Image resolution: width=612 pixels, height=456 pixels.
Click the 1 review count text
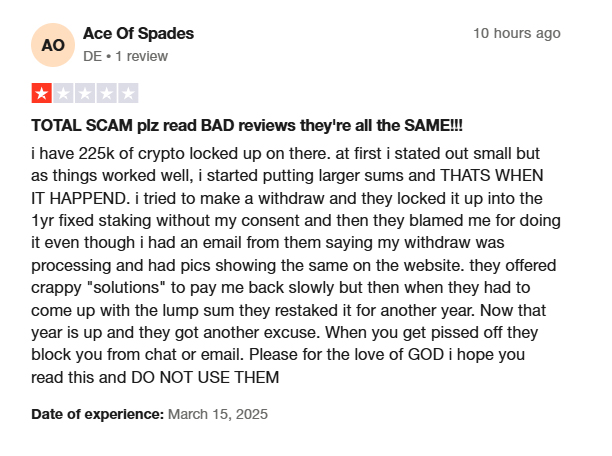(141, 56)
